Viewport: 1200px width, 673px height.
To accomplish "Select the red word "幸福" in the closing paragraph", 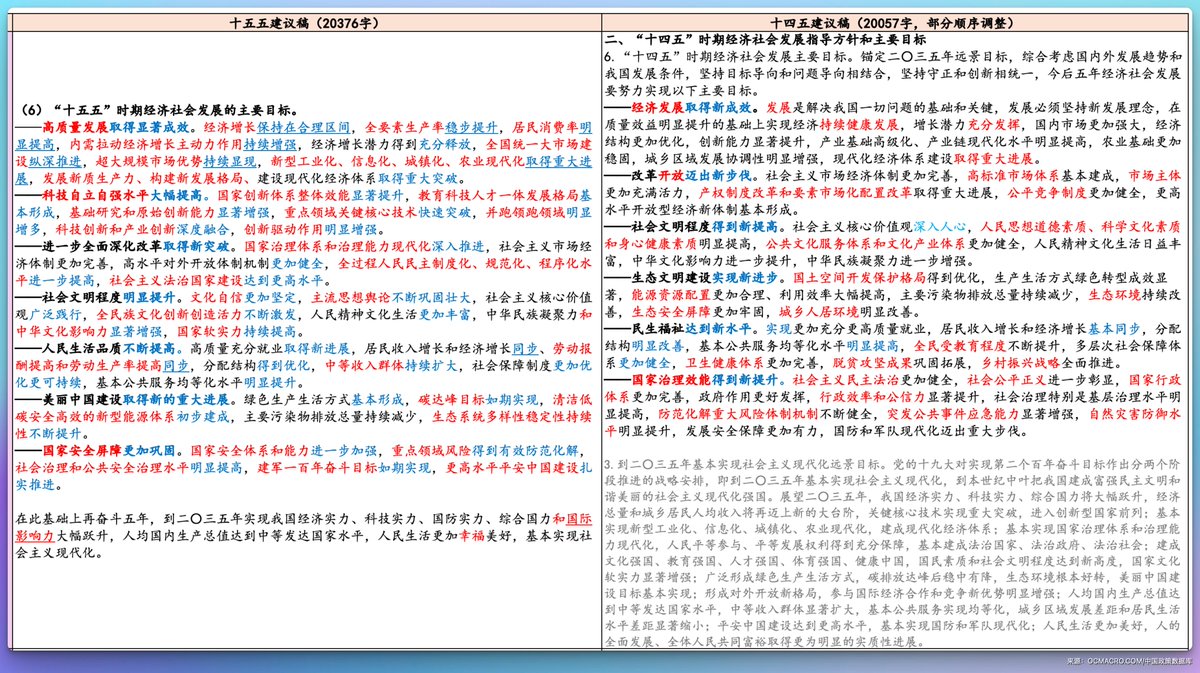I will pyautogui.click(x=472, y=534).
